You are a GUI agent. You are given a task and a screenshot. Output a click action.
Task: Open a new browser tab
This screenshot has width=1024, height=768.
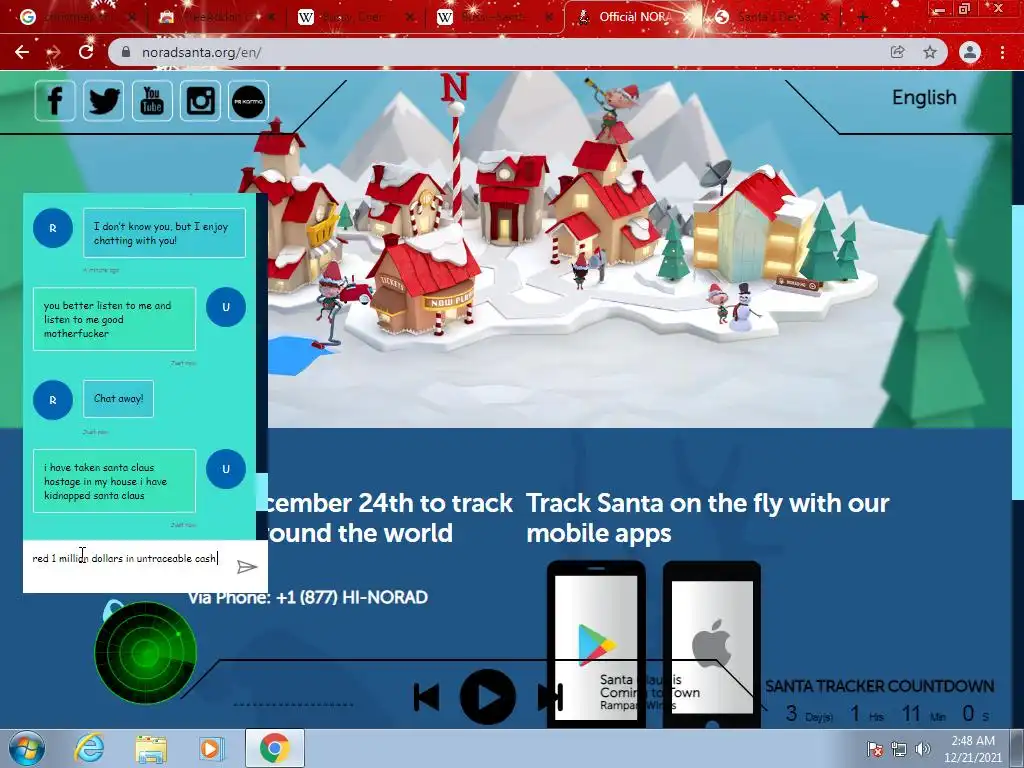pos(862,17)
